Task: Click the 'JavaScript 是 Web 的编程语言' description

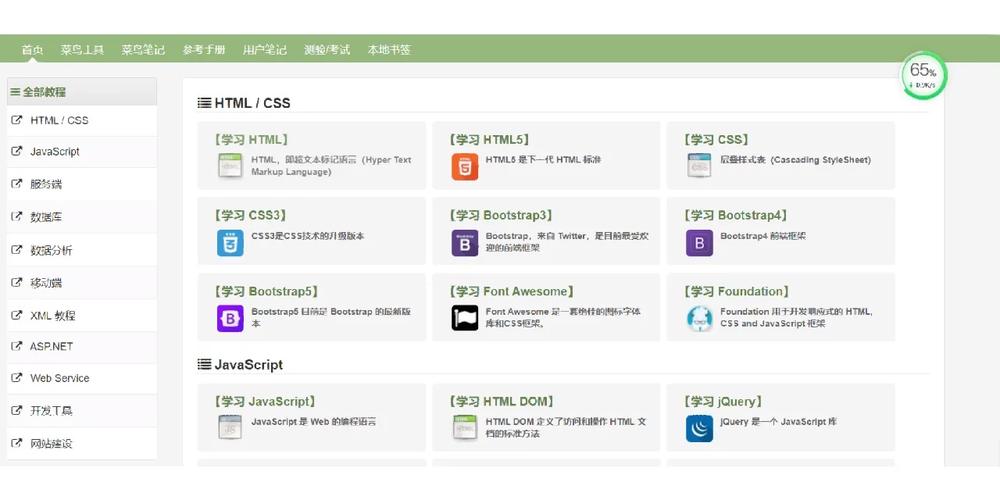Action: (x=314, y=422)
